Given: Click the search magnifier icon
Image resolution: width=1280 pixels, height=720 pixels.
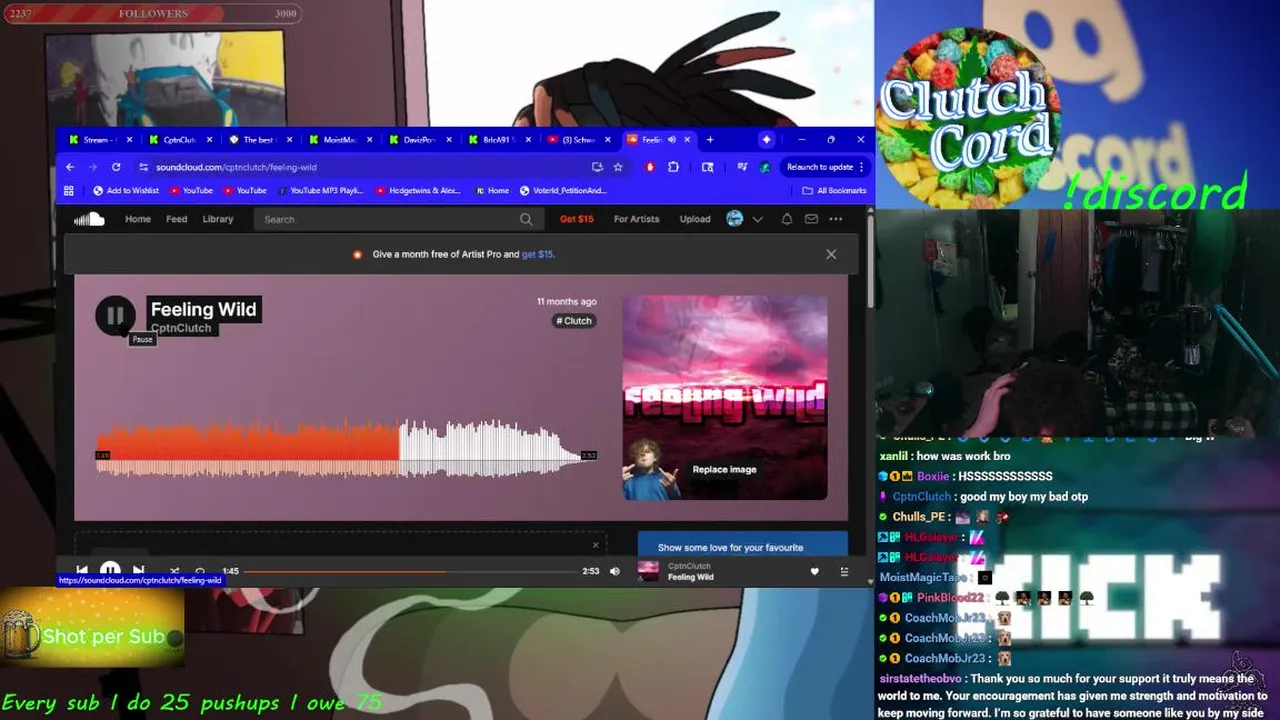Looking at the screenshot, I should (x=526, y=219).
